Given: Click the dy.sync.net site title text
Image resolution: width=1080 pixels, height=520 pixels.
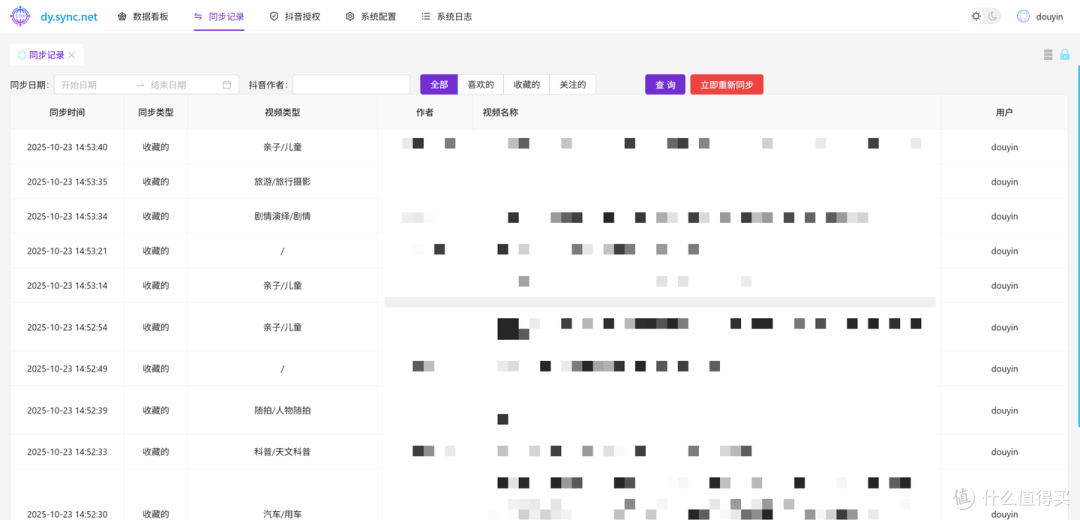Looking at the screenshot, I should tap(69, 17).
